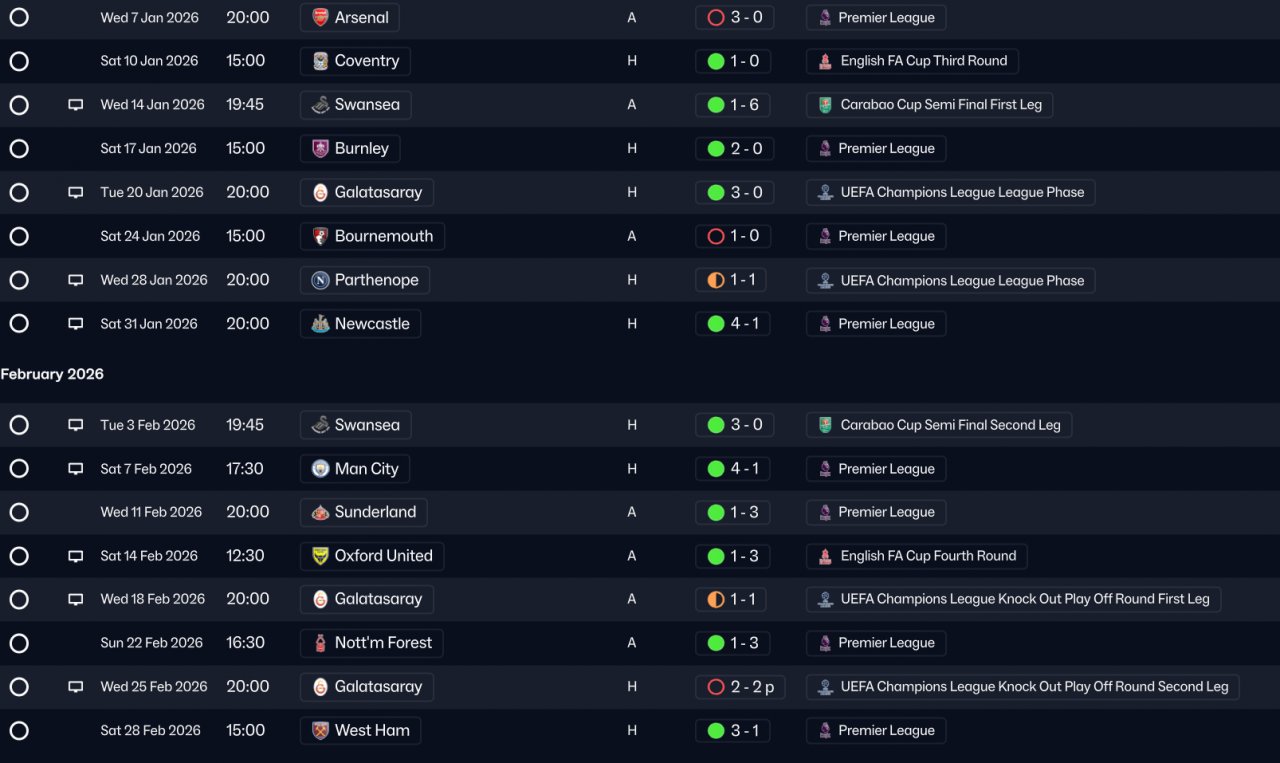Select the Sunderland fixture date Wed 11 Feb 2026
1280x763 pixels.
151,512
